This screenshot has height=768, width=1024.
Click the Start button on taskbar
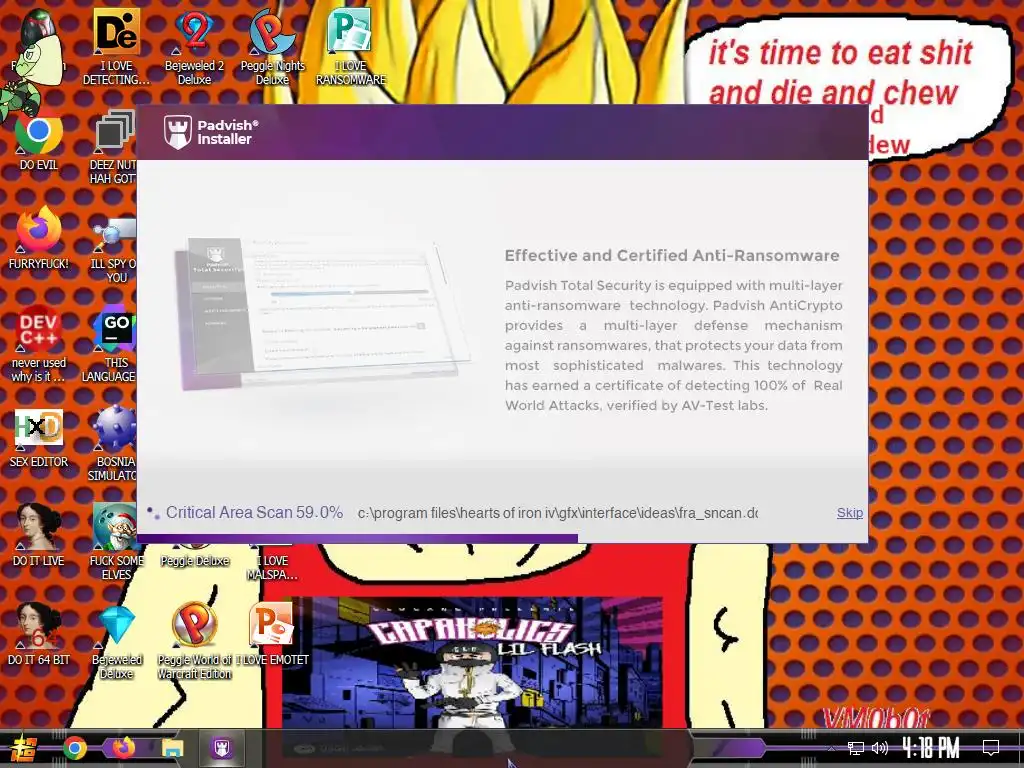(x=23, y=748)
